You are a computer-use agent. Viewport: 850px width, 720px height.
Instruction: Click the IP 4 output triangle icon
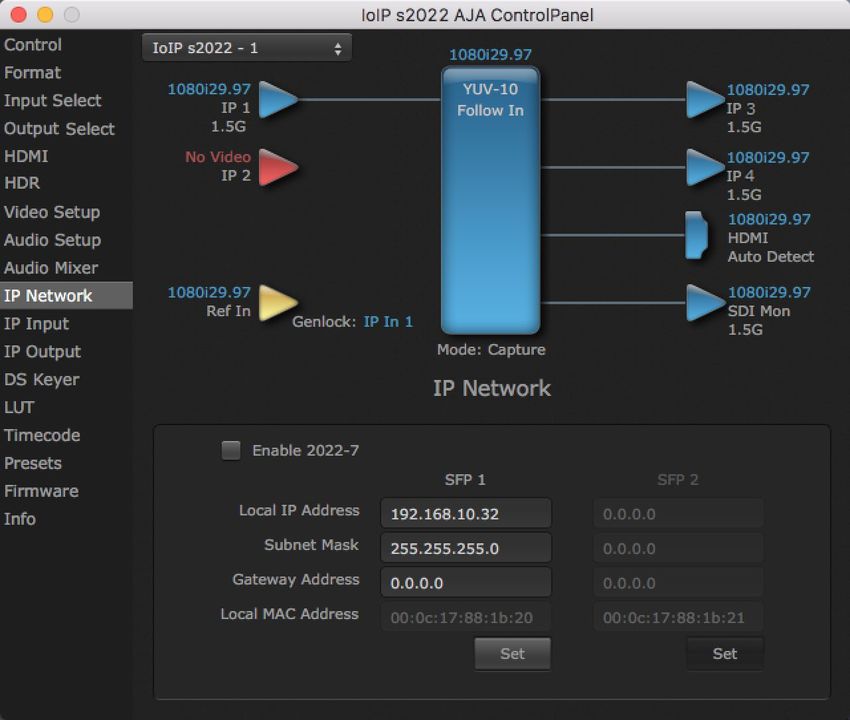tap(705, 168)
